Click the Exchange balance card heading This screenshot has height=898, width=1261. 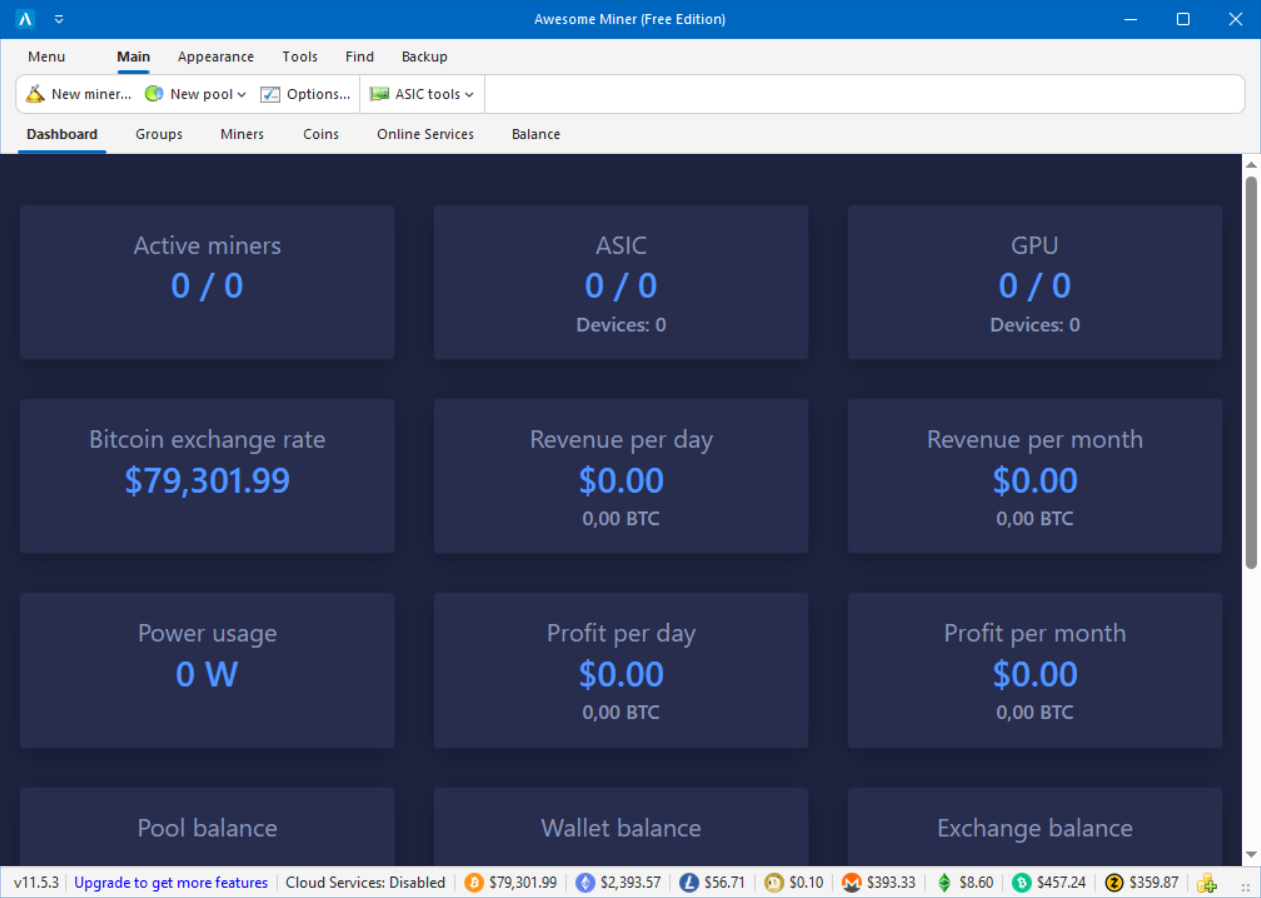coord(1035,828)
